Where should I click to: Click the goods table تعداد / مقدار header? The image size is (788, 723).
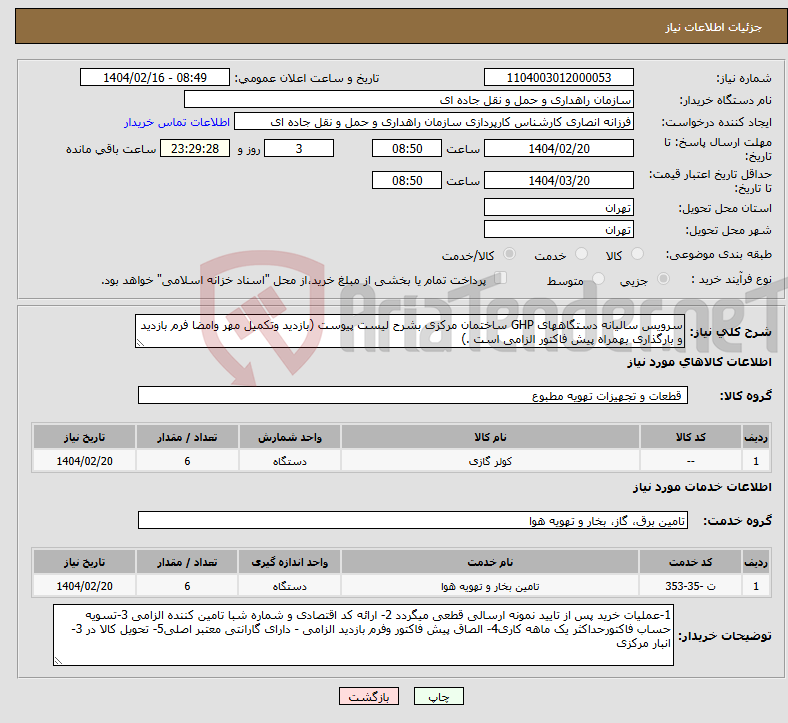[x=187, y=437]
